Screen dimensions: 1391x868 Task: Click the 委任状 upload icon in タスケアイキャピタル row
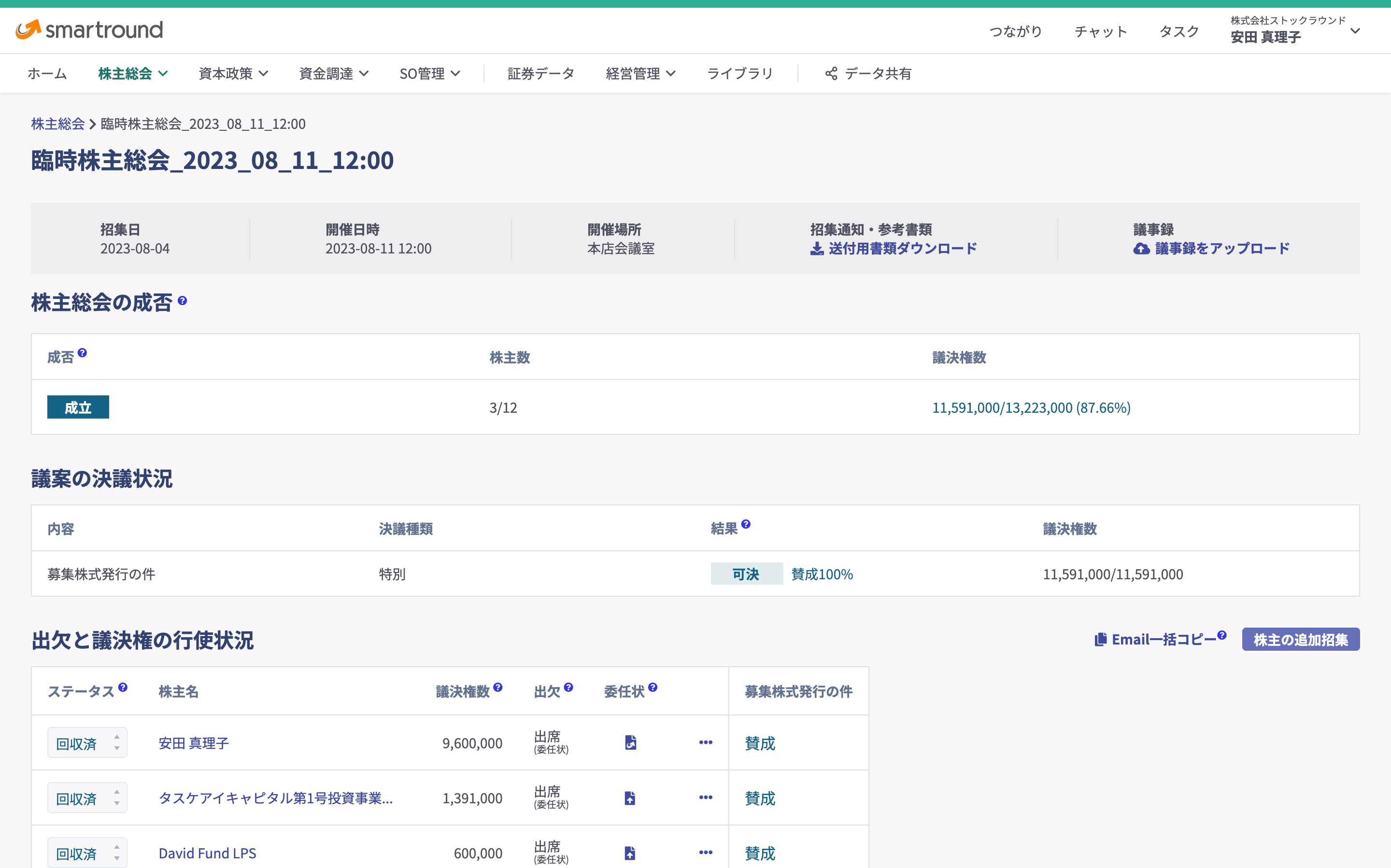point(629,798)
